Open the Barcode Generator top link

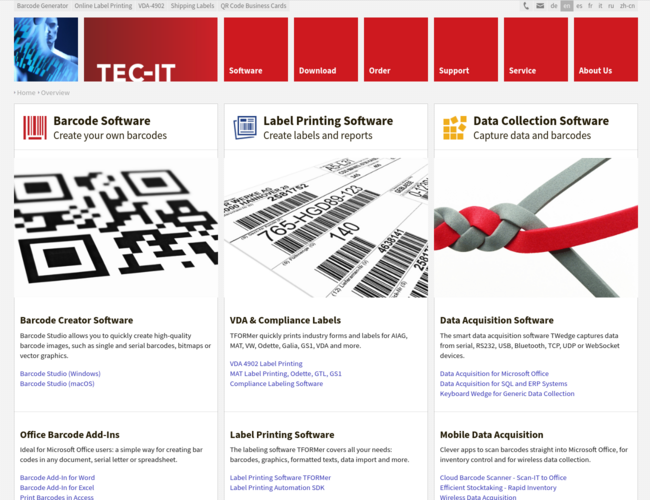[x=43, y=6]
